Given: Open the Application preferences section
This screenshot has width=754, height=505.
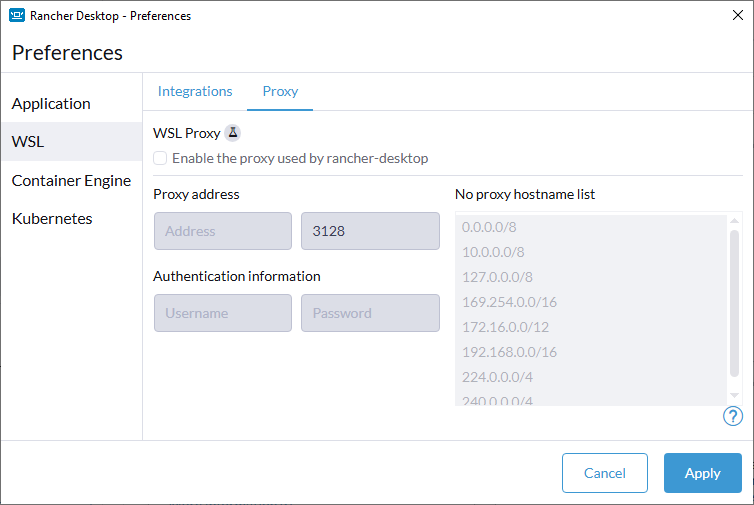Looking at the screenshot, I should tap(51, 104).
